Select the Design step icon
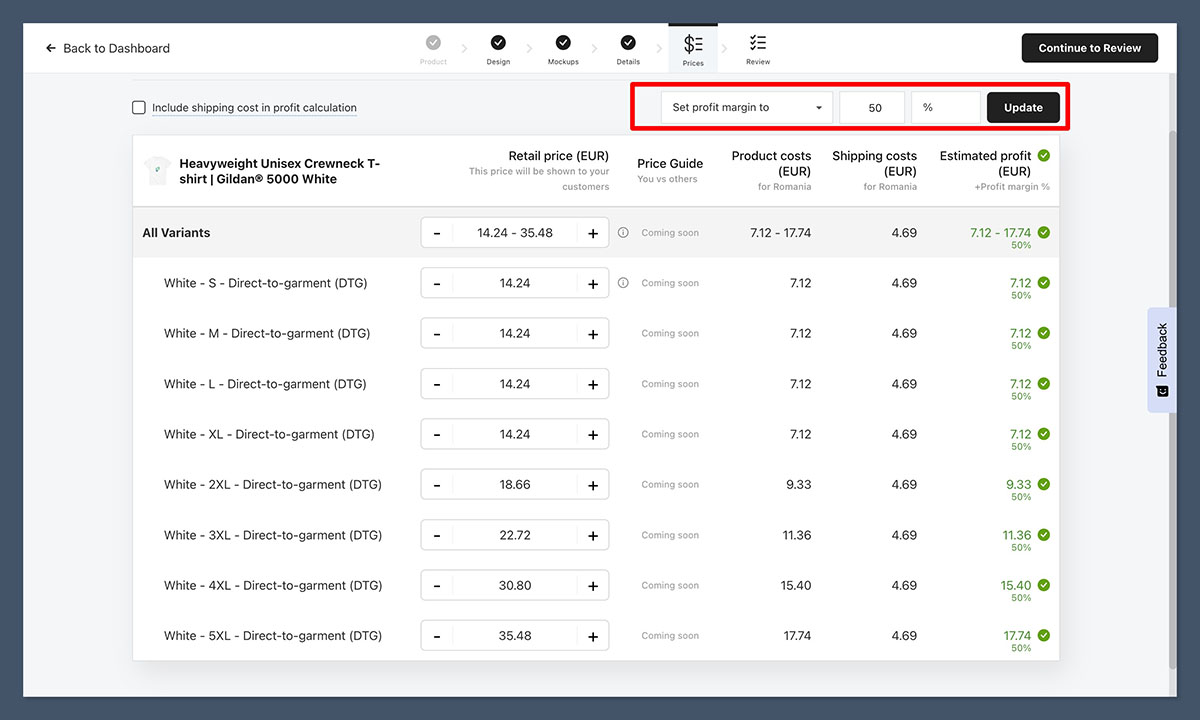Image resolution: width=1200 pixels, height=720 pixels. [x=498, y=41]
